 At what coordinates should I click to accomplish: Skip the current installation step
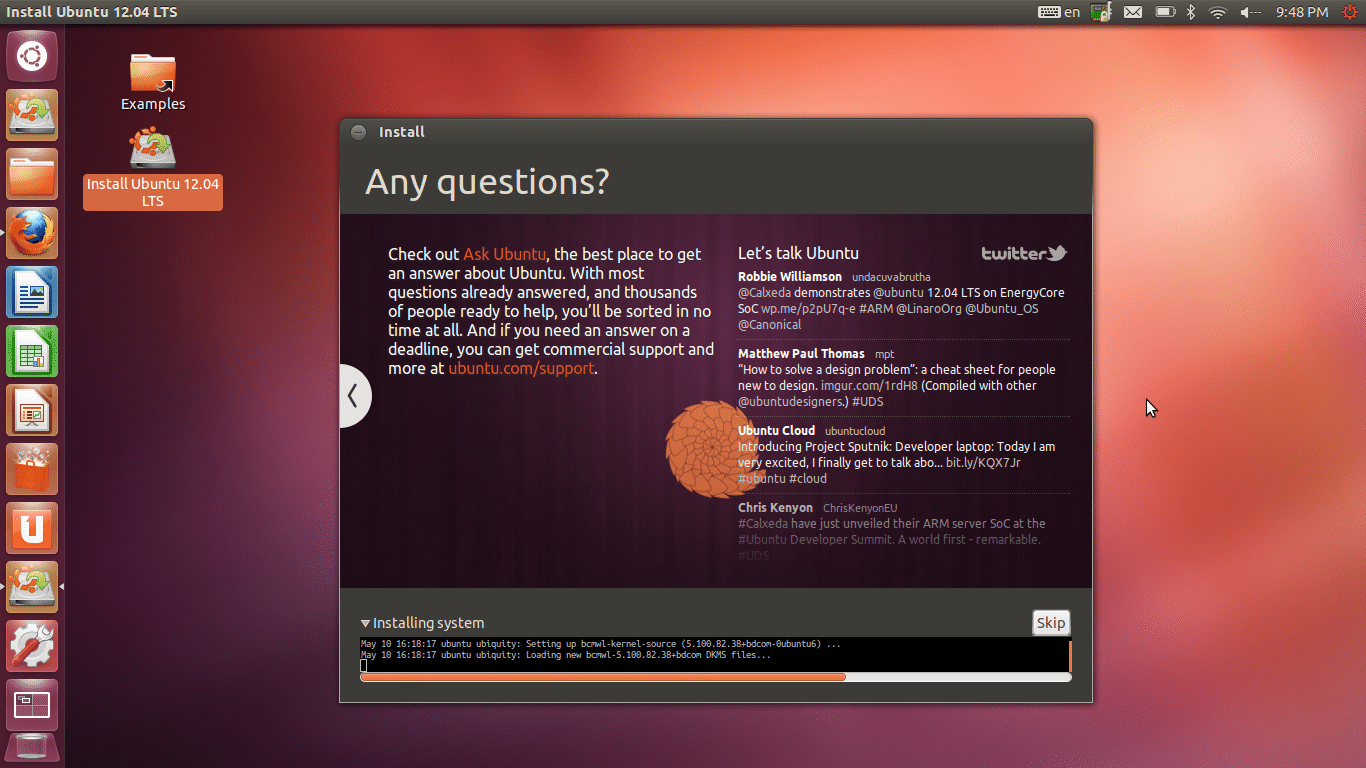[x=1051, y=623]
